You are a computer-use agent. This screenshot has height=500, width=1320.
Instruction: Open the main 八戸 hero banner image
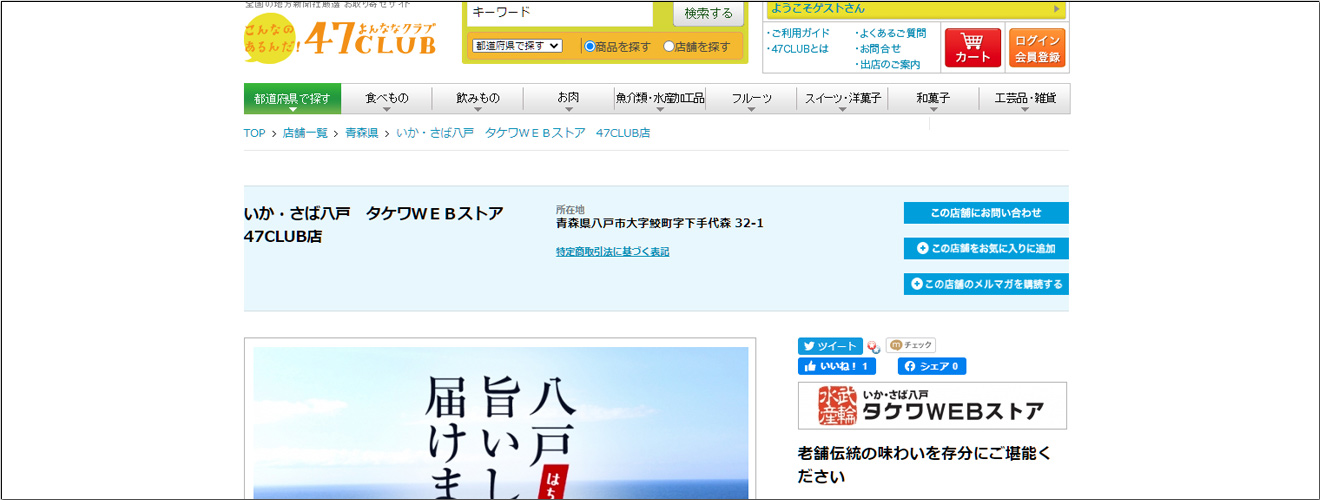click(500, 423)
